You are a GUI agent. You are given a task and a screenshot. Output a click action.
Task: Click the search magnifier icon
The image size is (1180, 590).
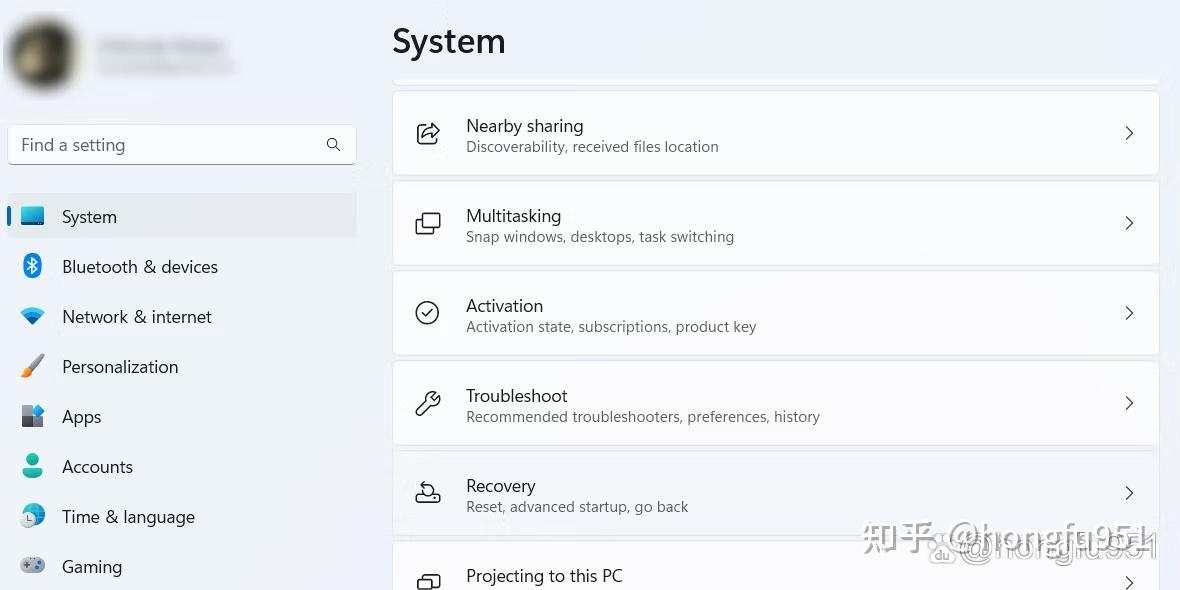coord(333,145)
